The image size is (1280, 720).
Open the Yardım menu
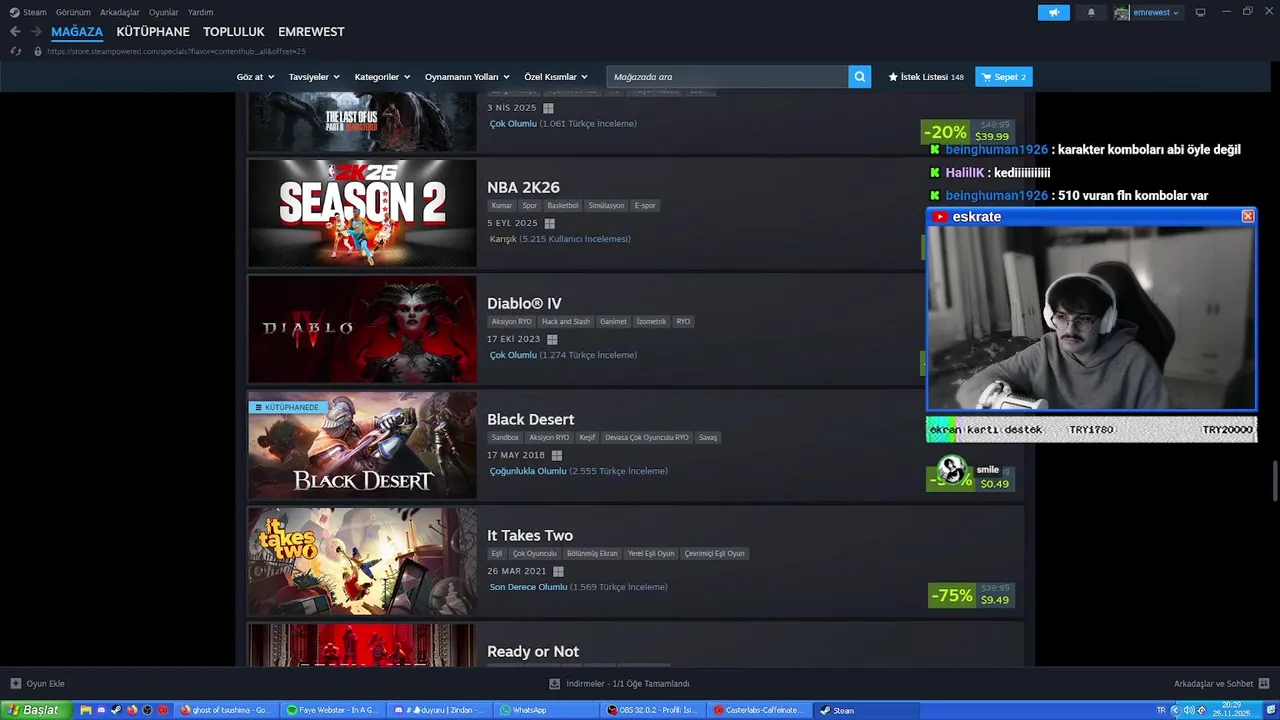[x=201, y=12]
